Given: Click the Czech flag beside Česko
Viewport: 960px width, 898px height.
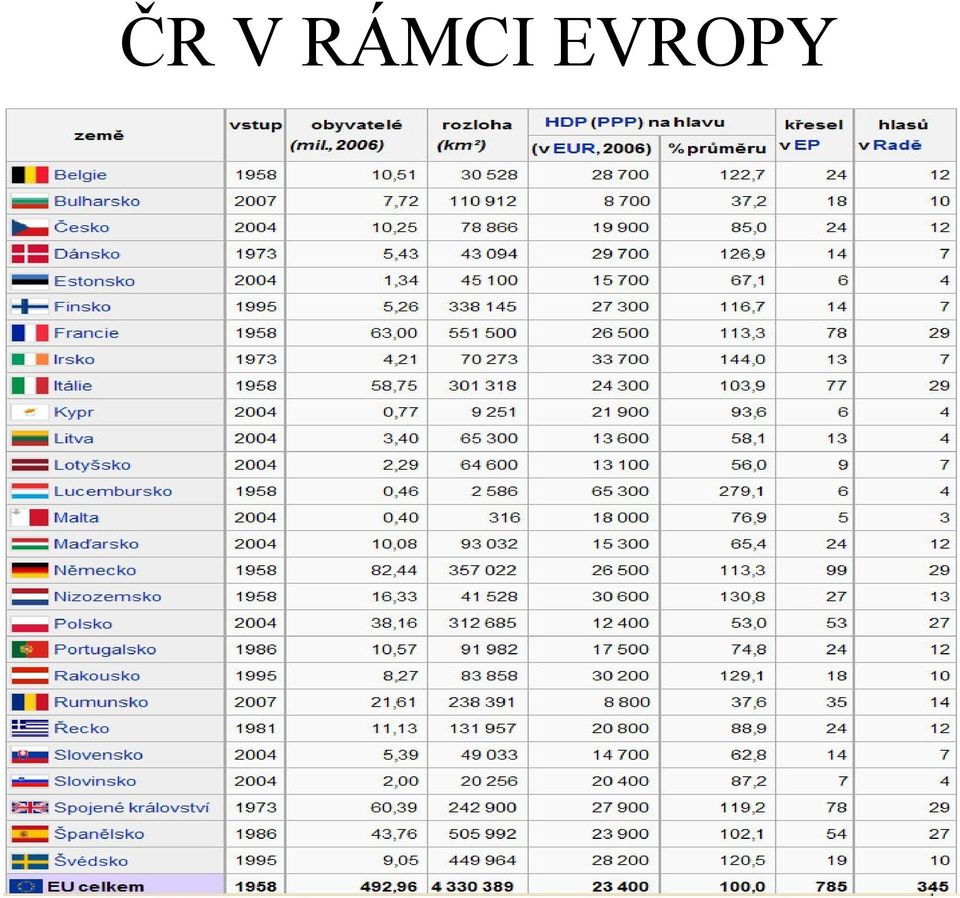Looking at the screenshot, I should tap(29, 228).
